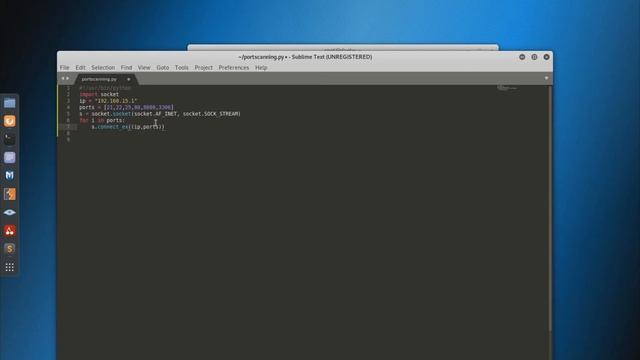This screenshot has height=360, width=640.
Task: Open the orange Burp Suite dock icon
Action: pos(9,194)
